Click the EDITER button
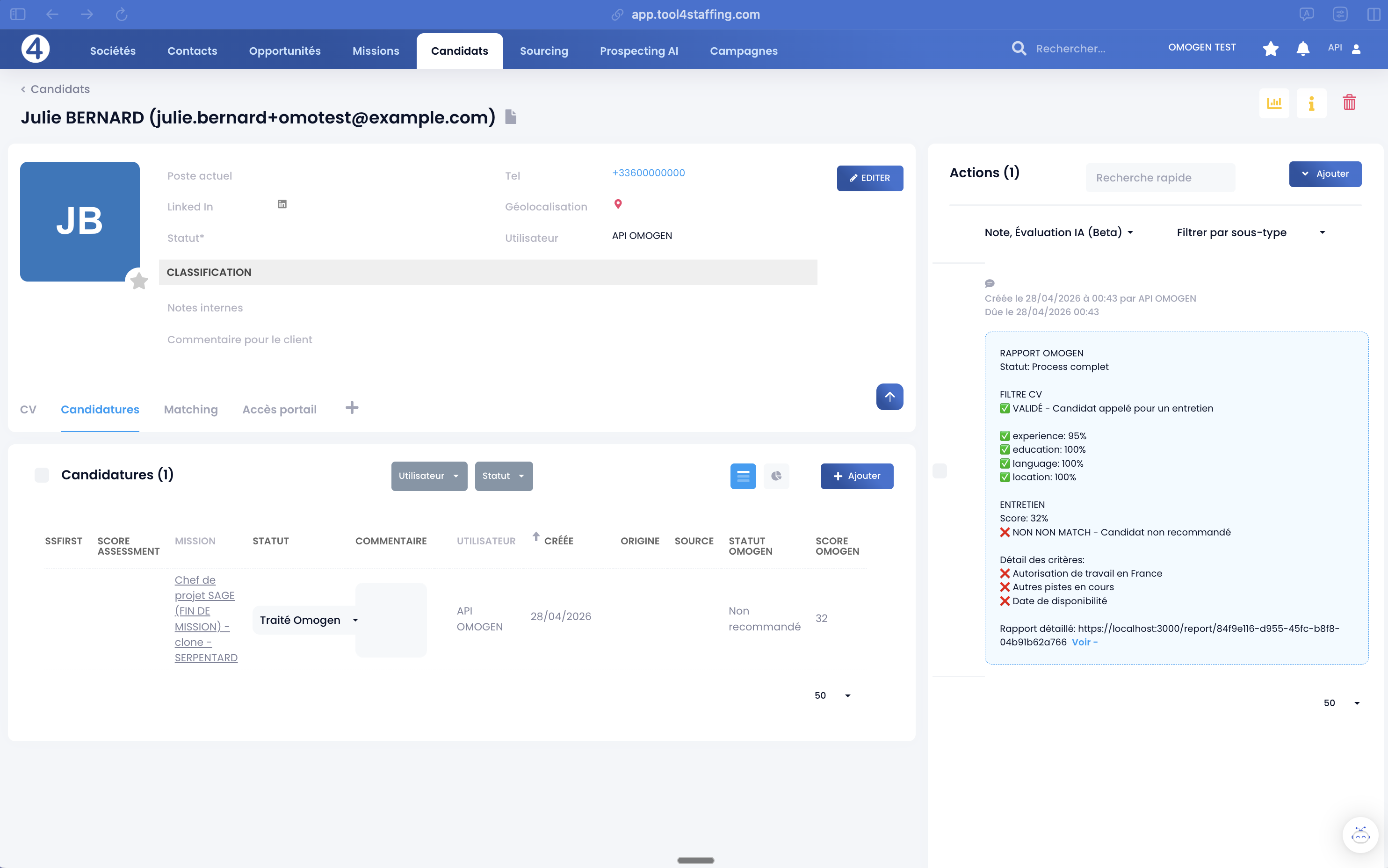The width and height of the screenshot is (1388, 868). [870, 179]
